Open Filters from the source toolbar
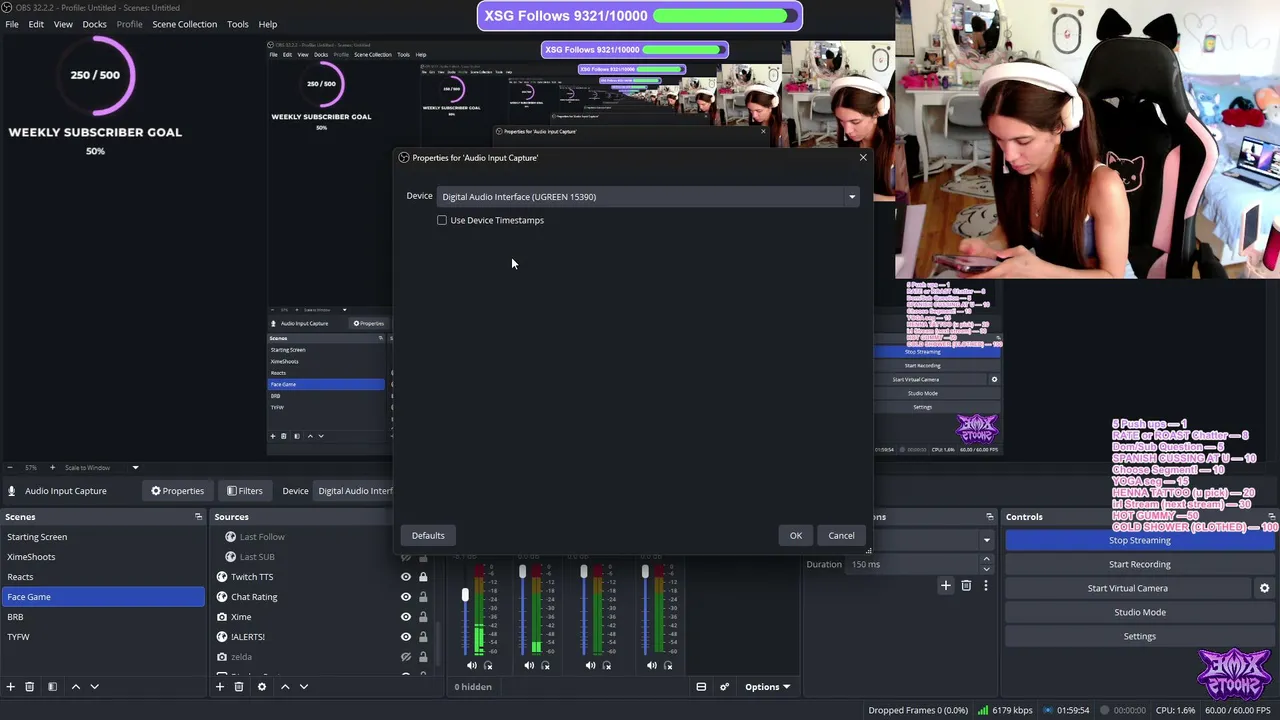Viewport: 1280px width, 720px height. tap(244, 491)
